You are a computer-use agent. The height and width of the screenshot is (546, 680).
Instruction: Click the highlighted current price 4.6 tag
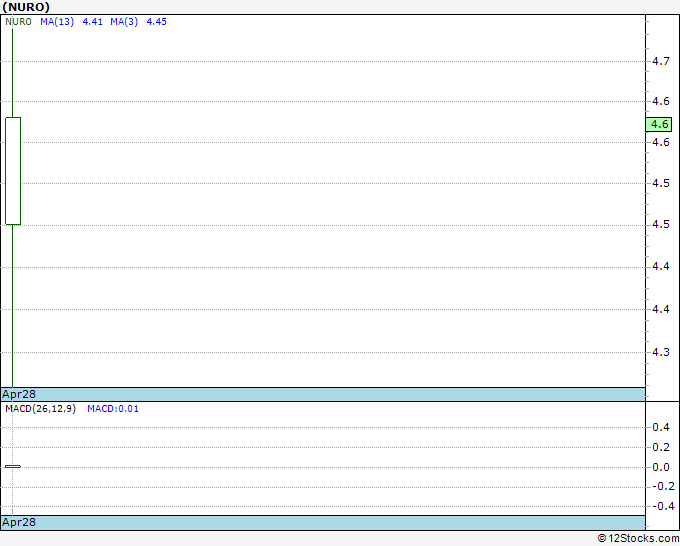(659, 124)
